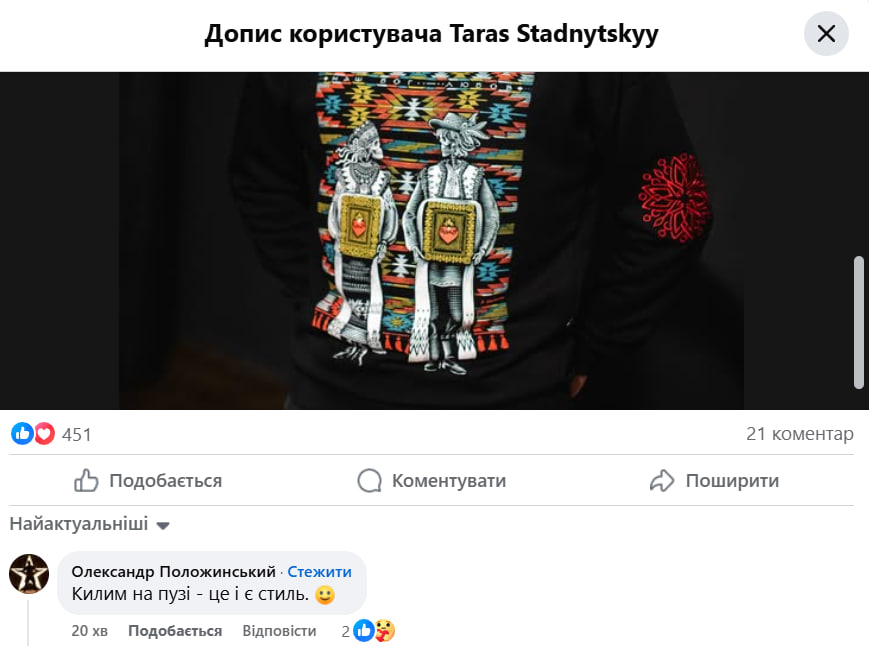Open the 451 reactions count list
Viewport: 869px width, 646px height.
click(x=76, y=435)
